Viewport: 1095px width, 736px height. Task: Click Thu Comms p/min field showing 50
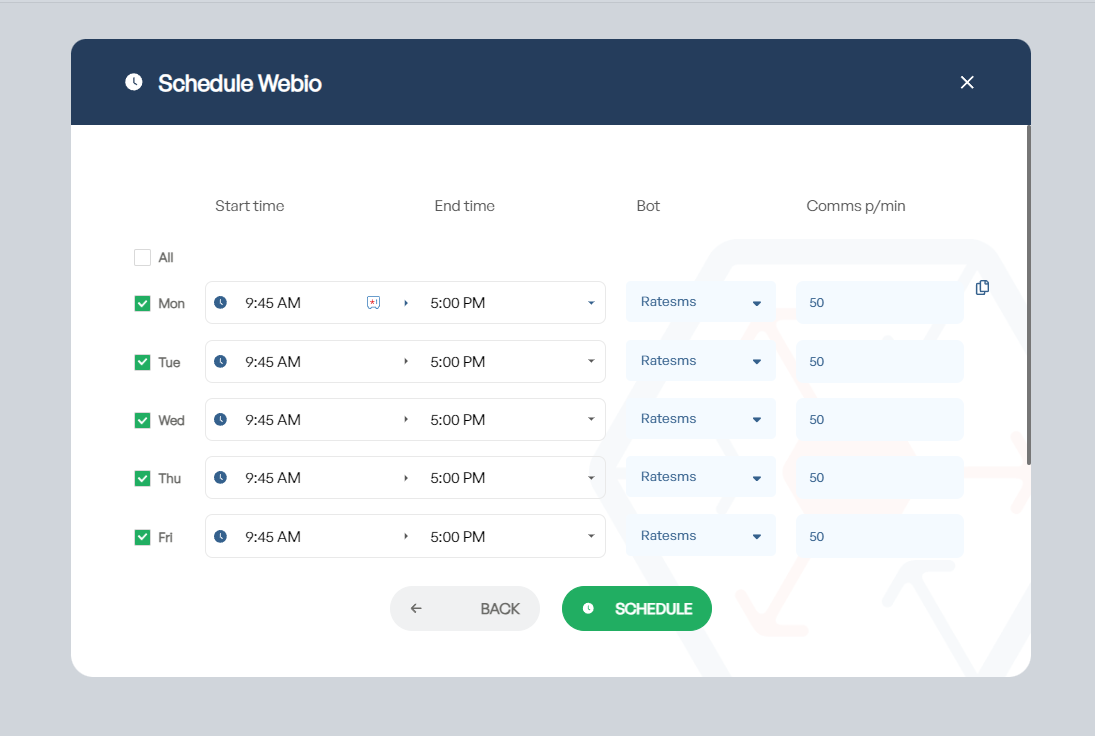(x=880, y=477)
